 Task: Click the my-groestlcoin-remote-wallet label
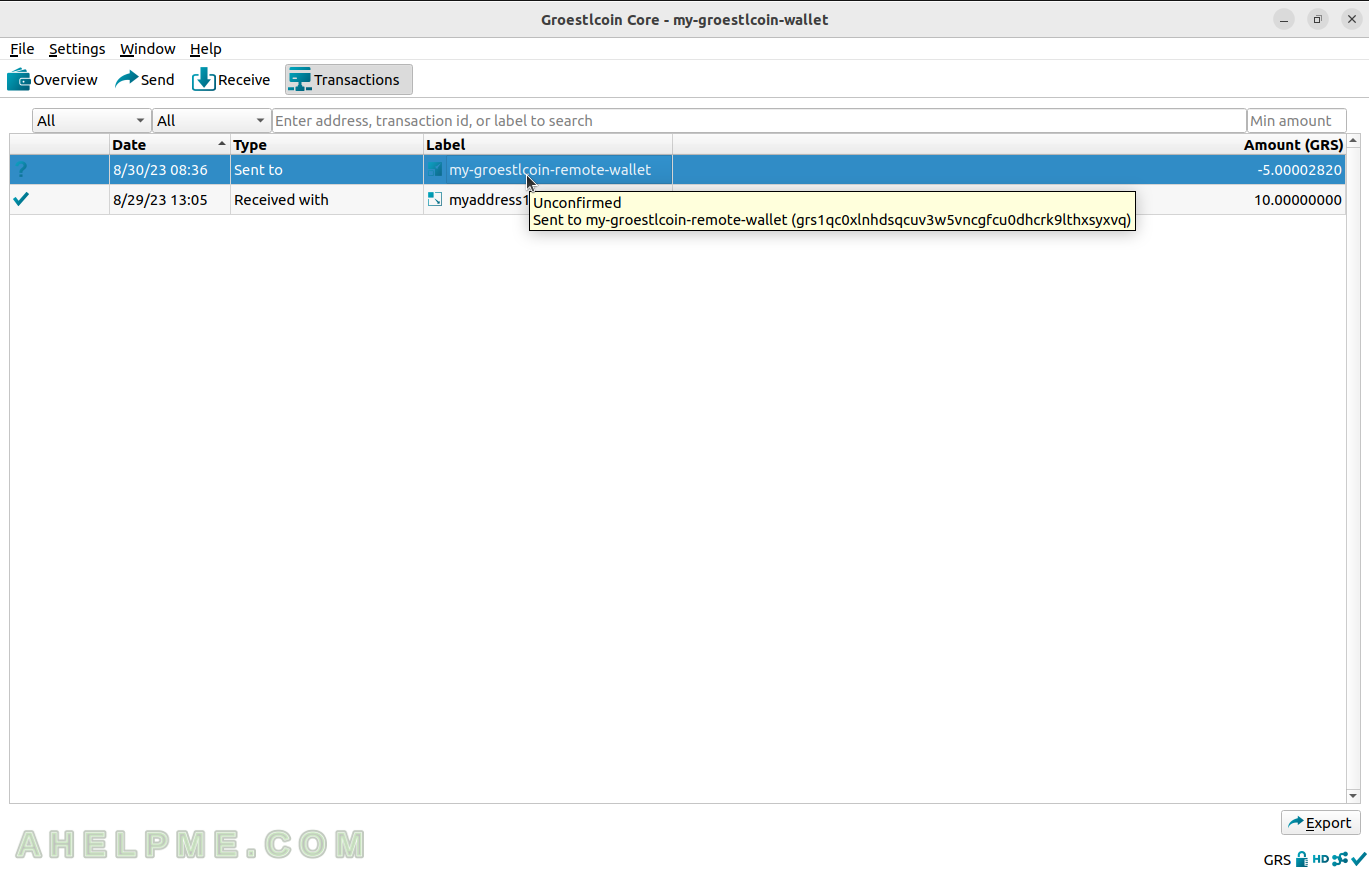point(550,170)
